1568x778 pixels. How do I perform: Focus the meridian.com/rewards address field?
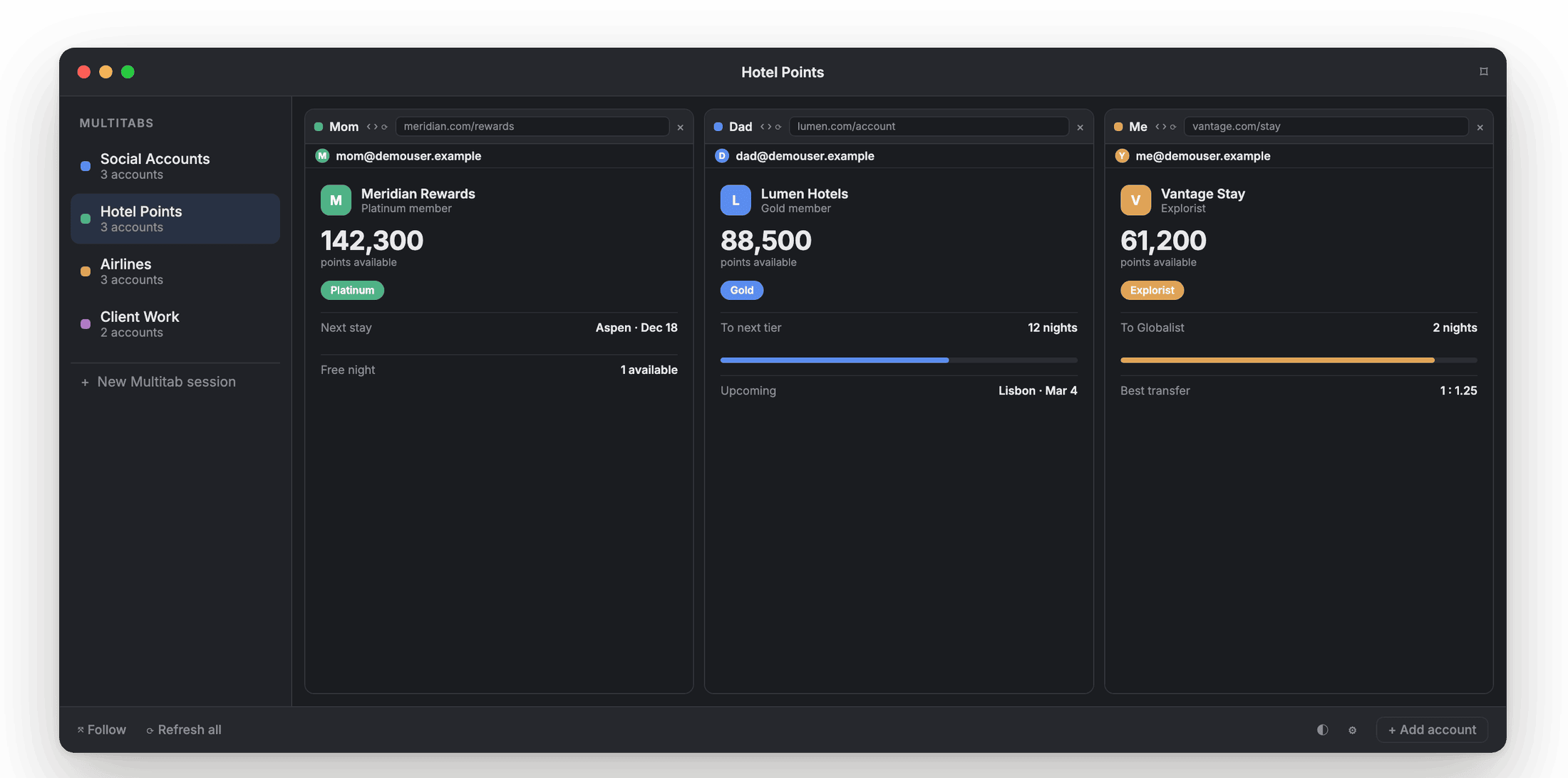point(532,127)
